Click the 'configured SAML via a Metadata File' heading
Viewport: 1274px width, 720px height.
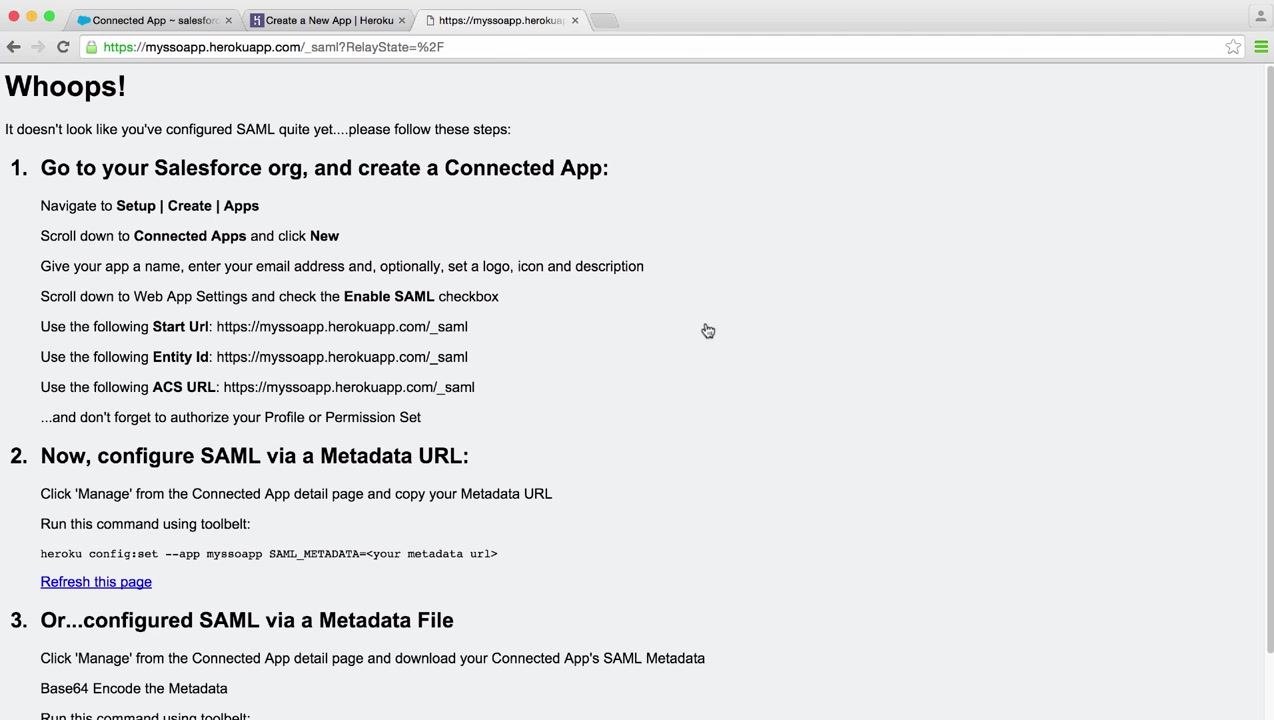[247, 620]
